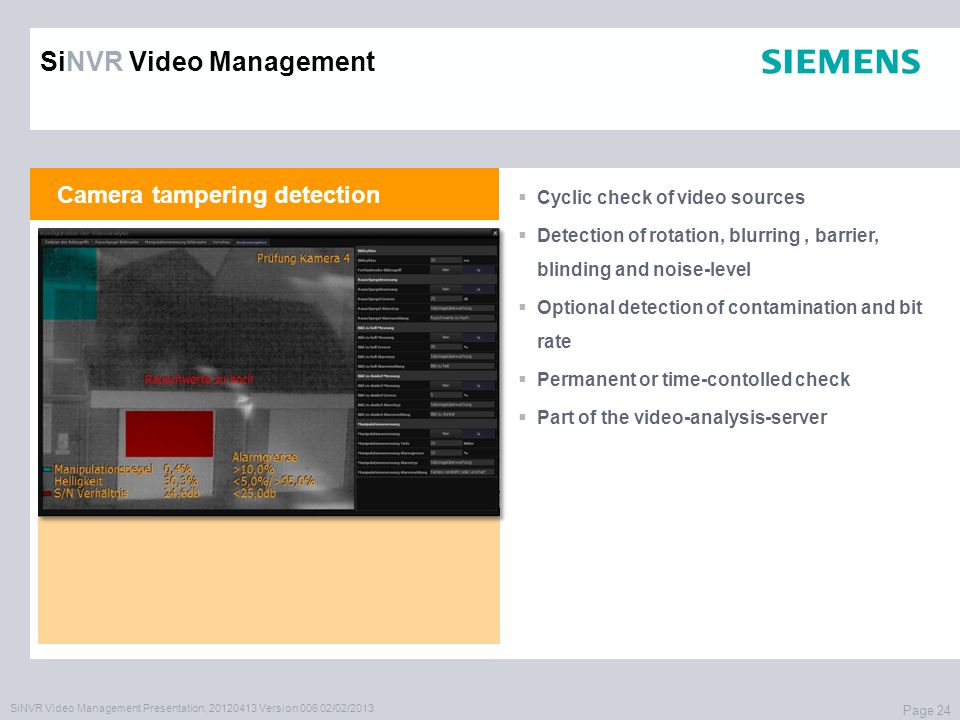The image size is (960, 720).
Task: Click the SiNVR presentation version footer text
Action: tap(192, 708)
